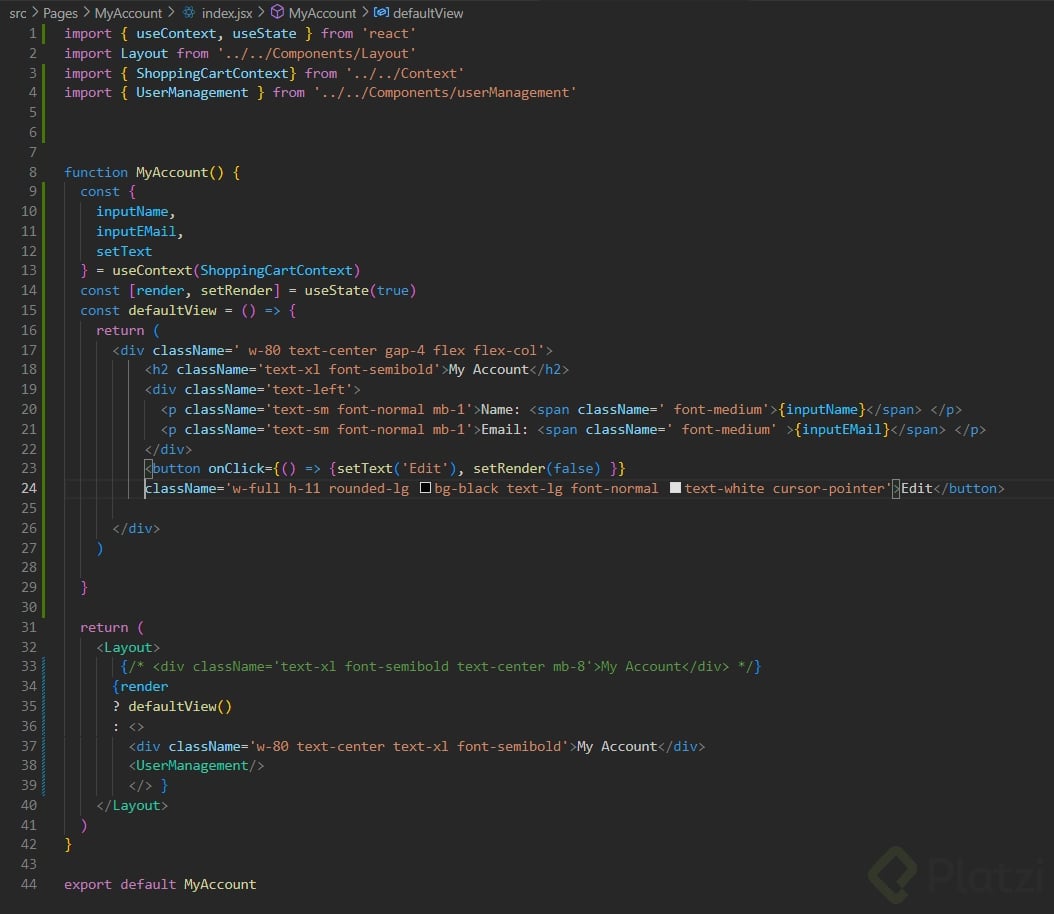Expand the chevron after Pages breadcrumb
This screenshot has width=1054, height=914.
[86, 12]
